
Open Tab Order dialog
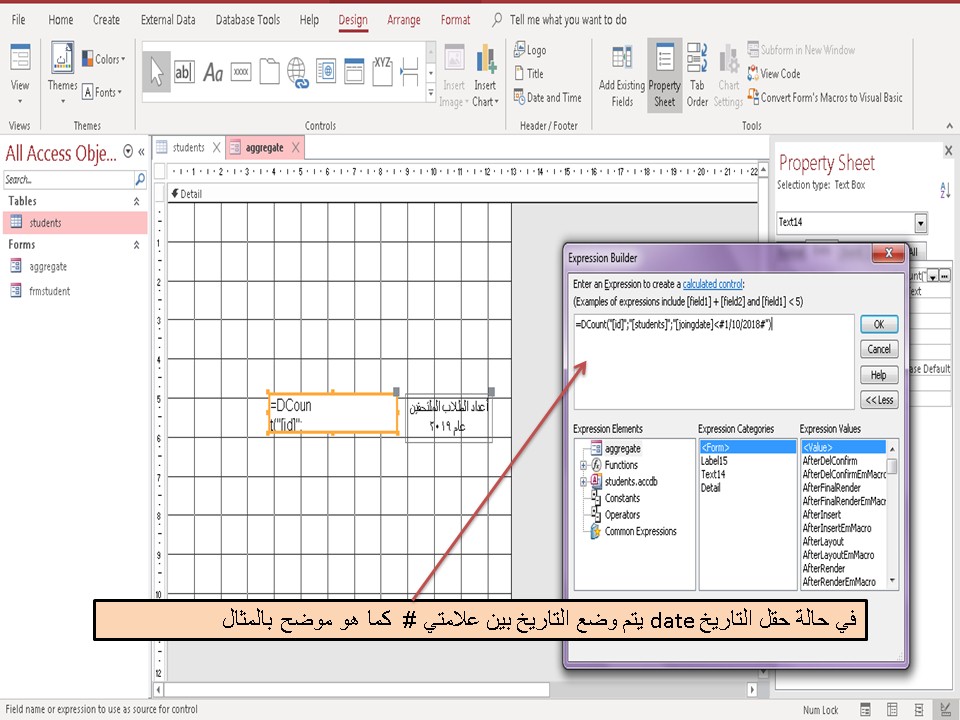[697, 75]
